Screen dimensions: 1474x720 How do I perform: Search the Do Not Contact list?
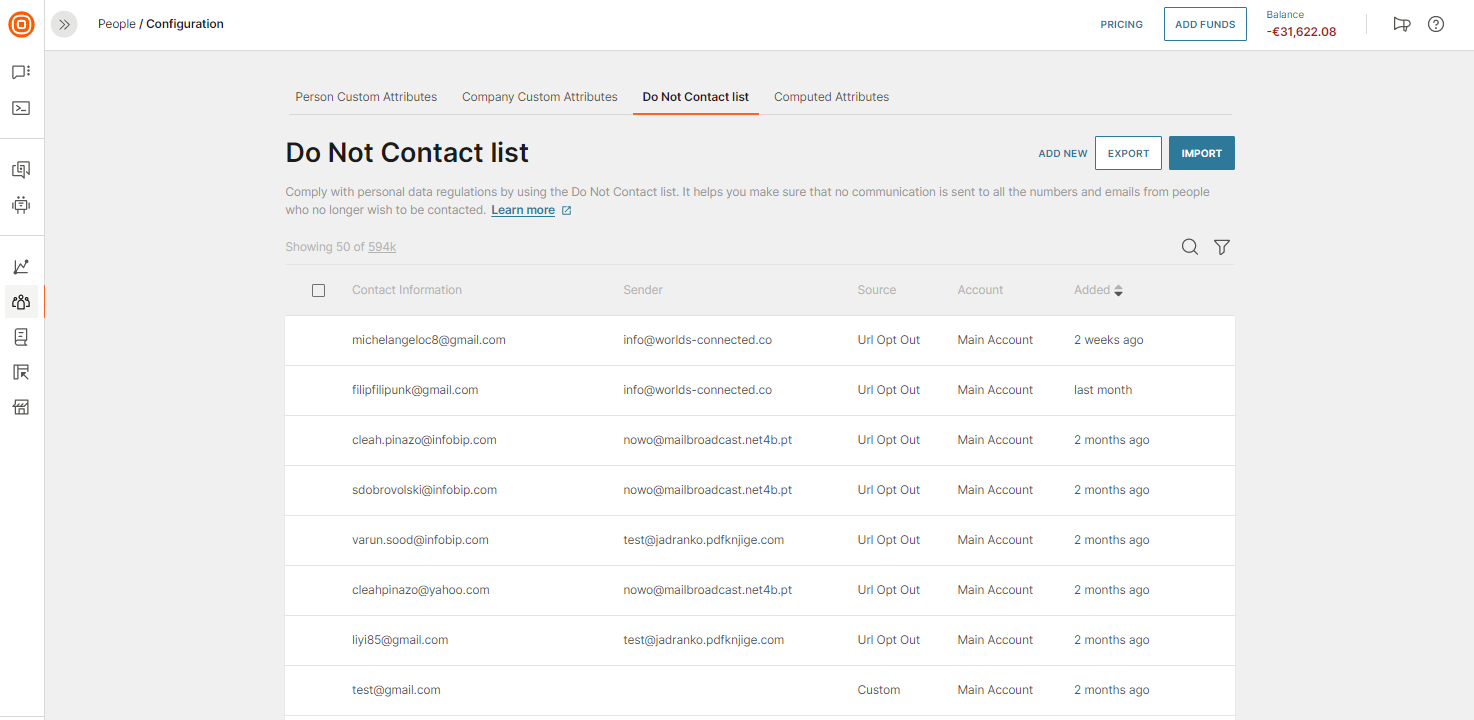point(1189,247)
